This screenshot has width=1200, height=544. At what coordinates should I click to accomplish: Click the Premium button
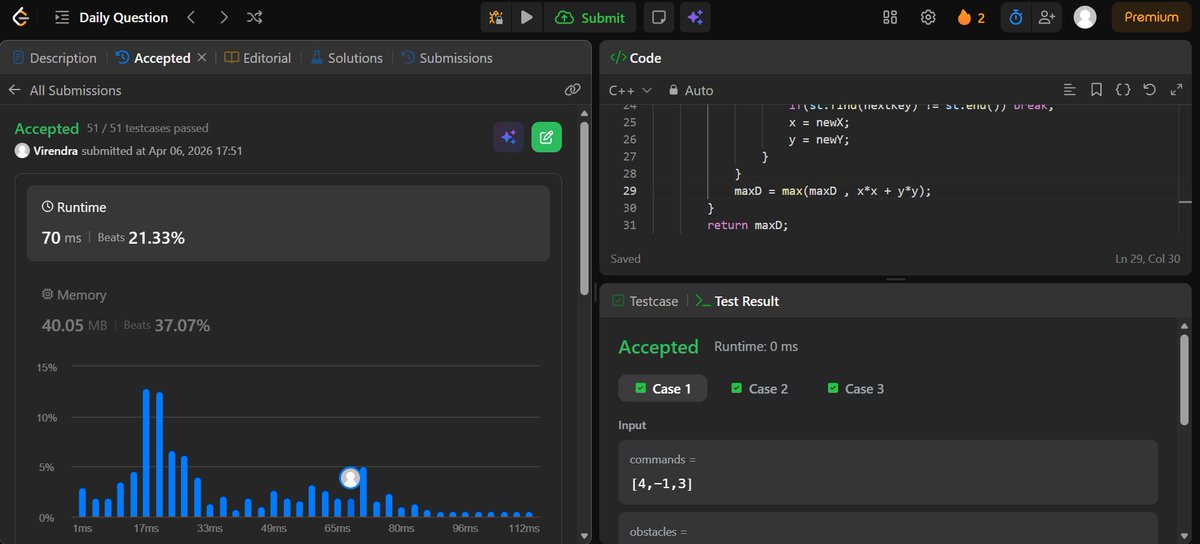coord(1151,17)
